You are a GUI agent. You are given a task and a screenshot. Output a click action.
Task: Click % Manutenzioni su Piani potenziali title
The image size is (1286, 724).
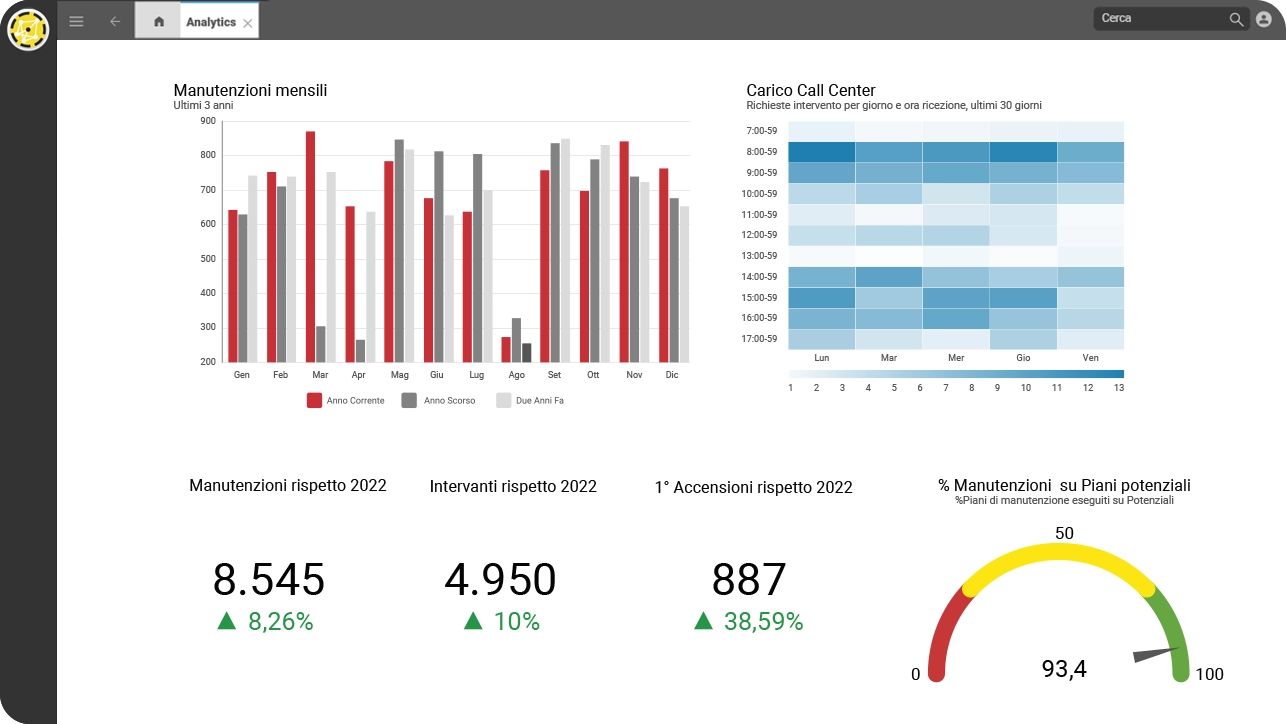pos(1064,486)
